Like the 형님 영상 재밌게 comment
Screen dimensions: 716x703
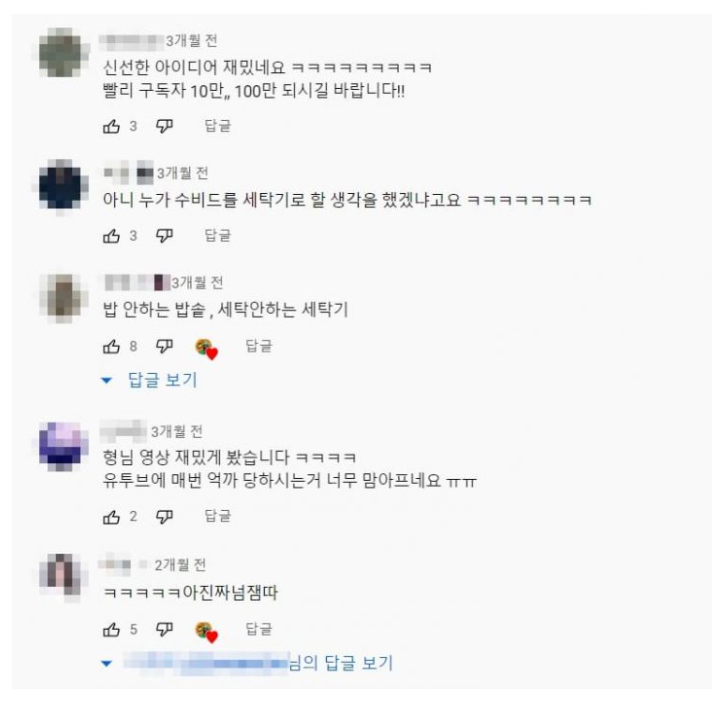(111, 517)
